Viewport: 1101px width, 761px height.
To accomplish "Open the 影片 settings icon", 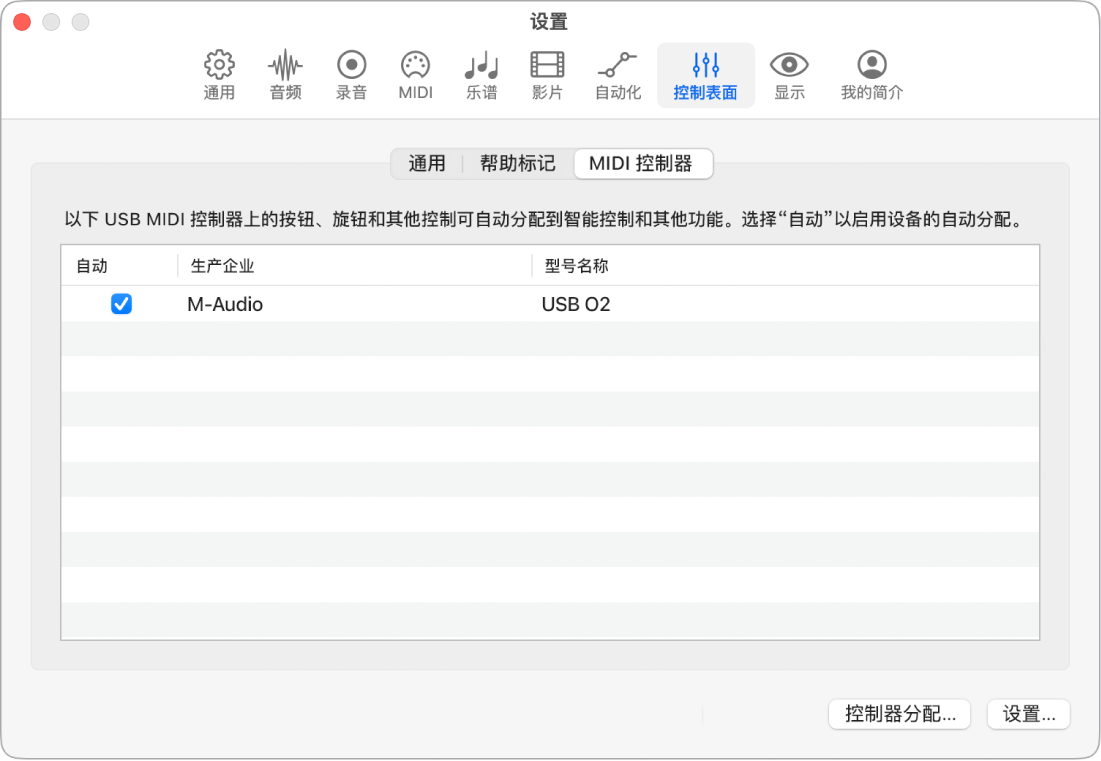I will (547, 75).
